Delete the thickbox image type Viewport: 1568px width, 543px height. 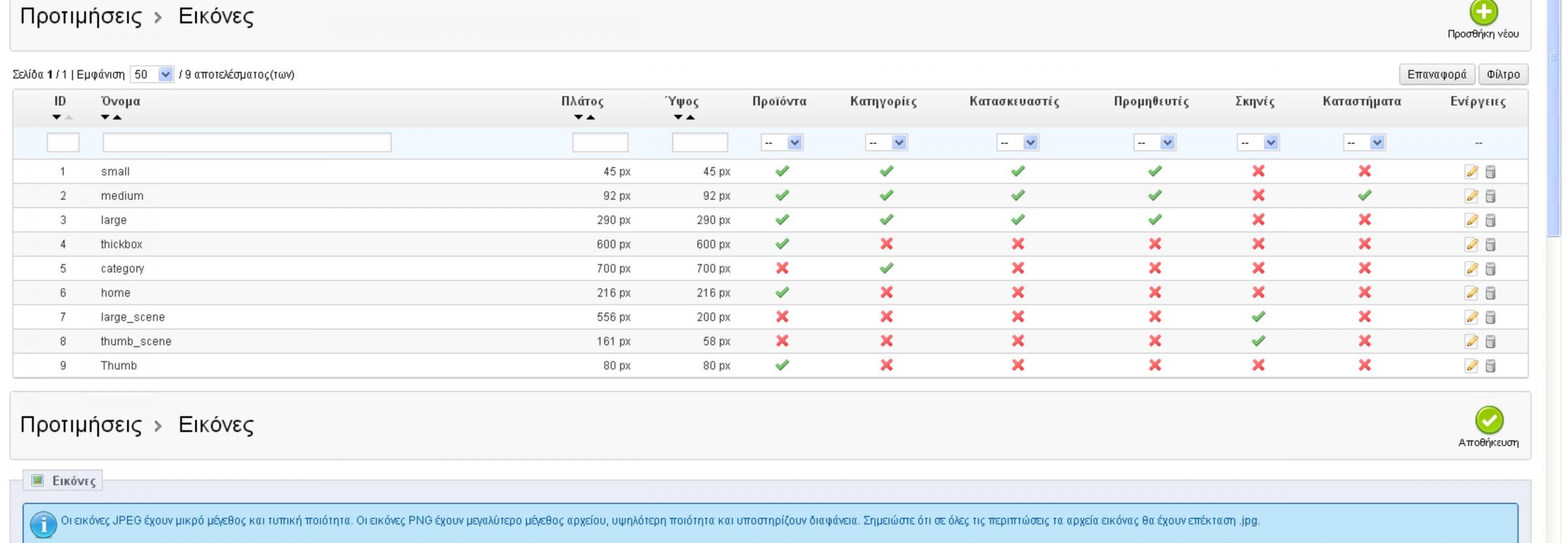coord(1490,244)
